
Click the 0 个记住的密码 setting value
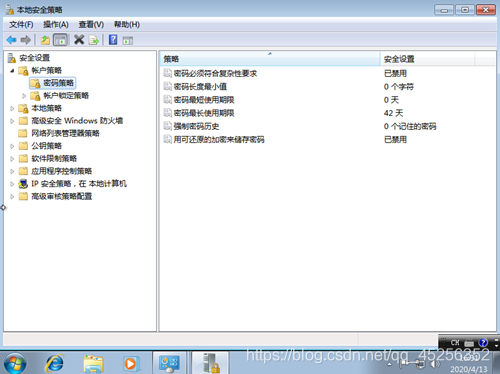[410, 126]
